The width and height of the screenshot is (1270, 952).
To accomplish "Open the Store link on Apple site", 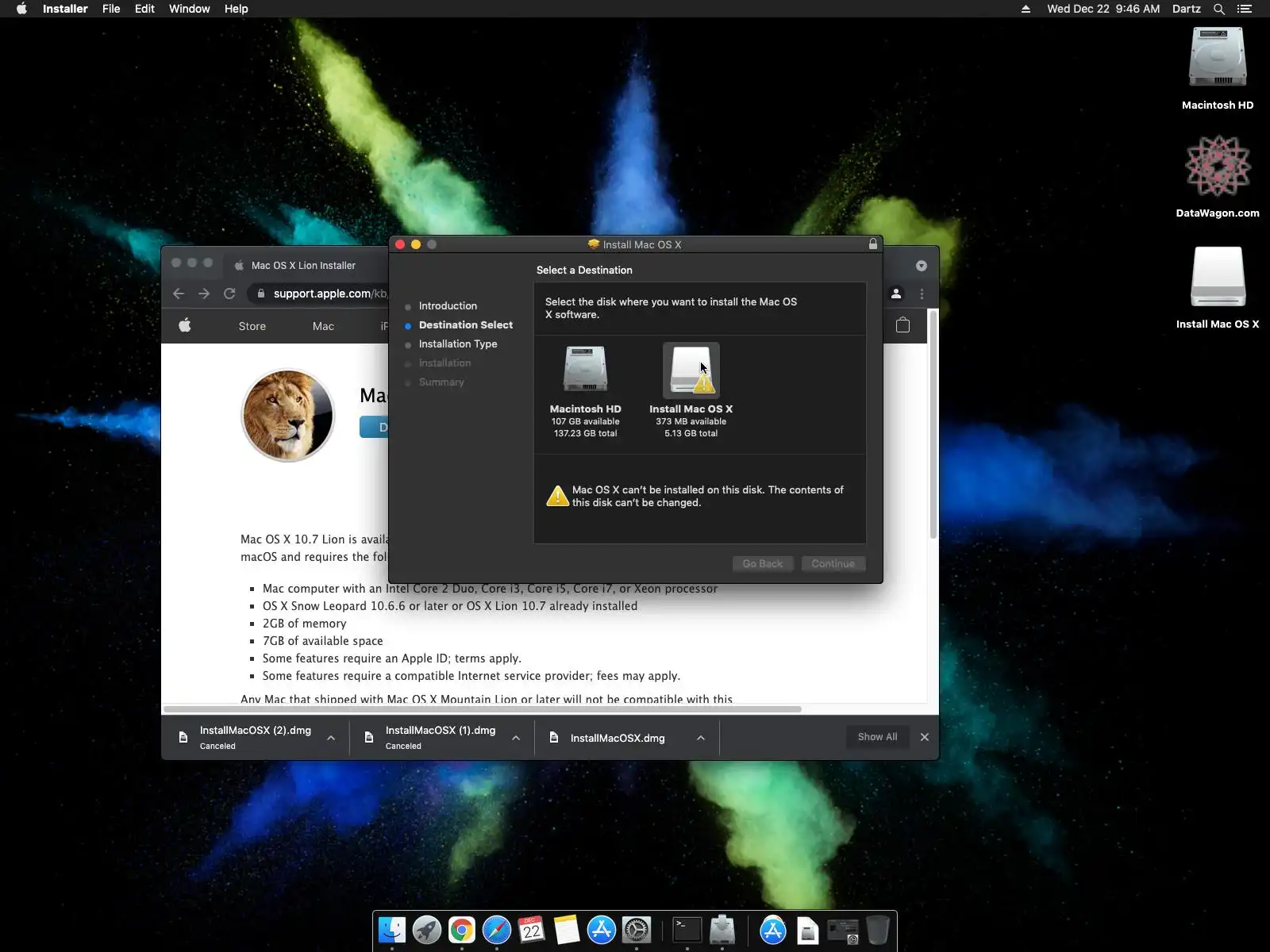I will [x=252, y=326].
